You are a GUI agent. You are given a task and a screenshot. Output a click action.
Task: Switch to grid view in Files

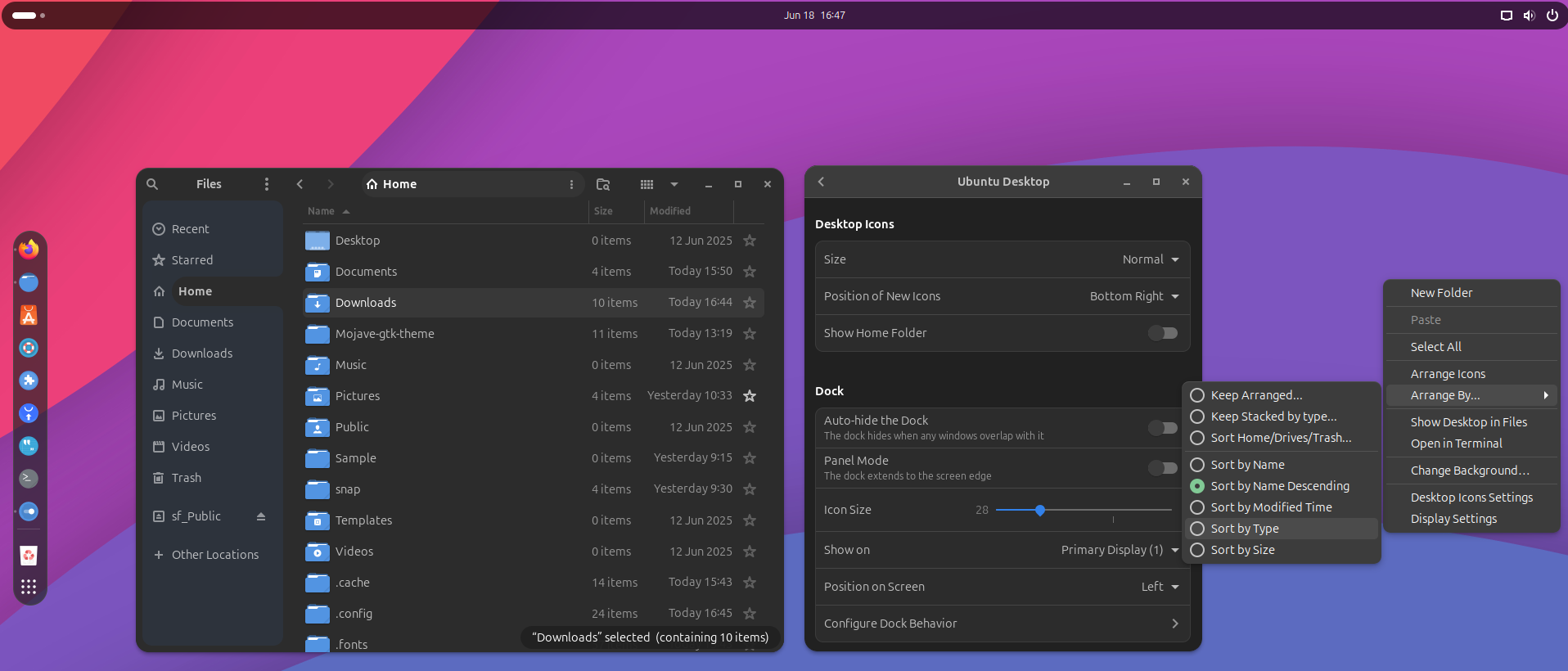tap(647, 184)
